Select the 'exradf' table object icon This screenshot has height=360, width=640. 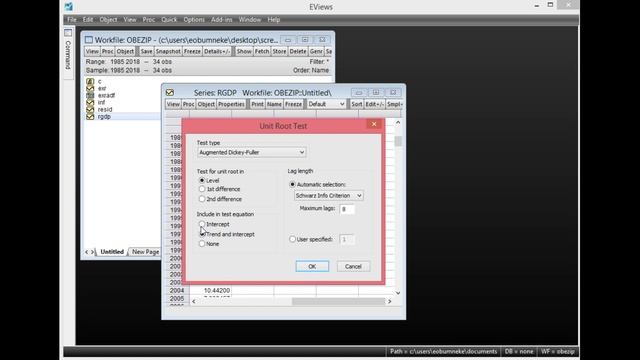90,95
